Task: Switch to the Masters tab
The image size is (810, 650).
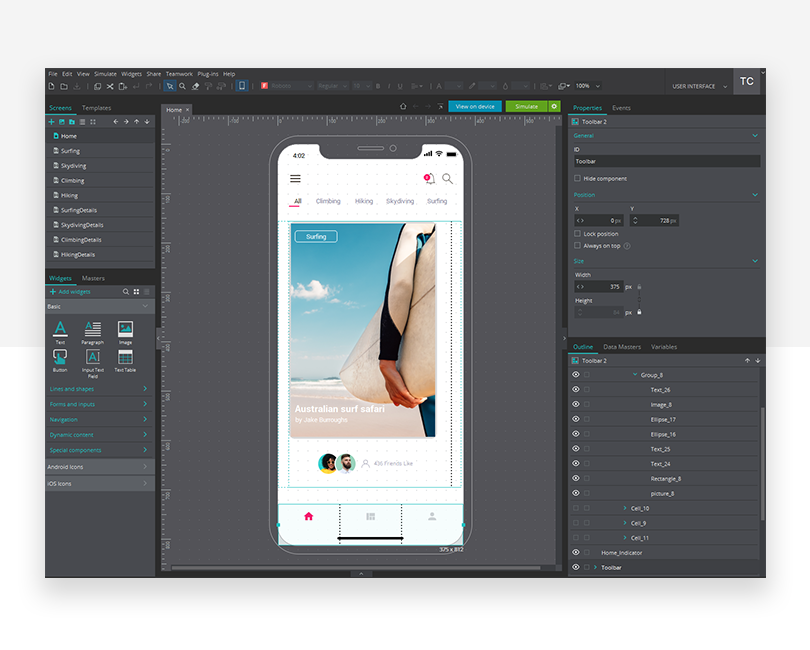Action: point(93,278)
